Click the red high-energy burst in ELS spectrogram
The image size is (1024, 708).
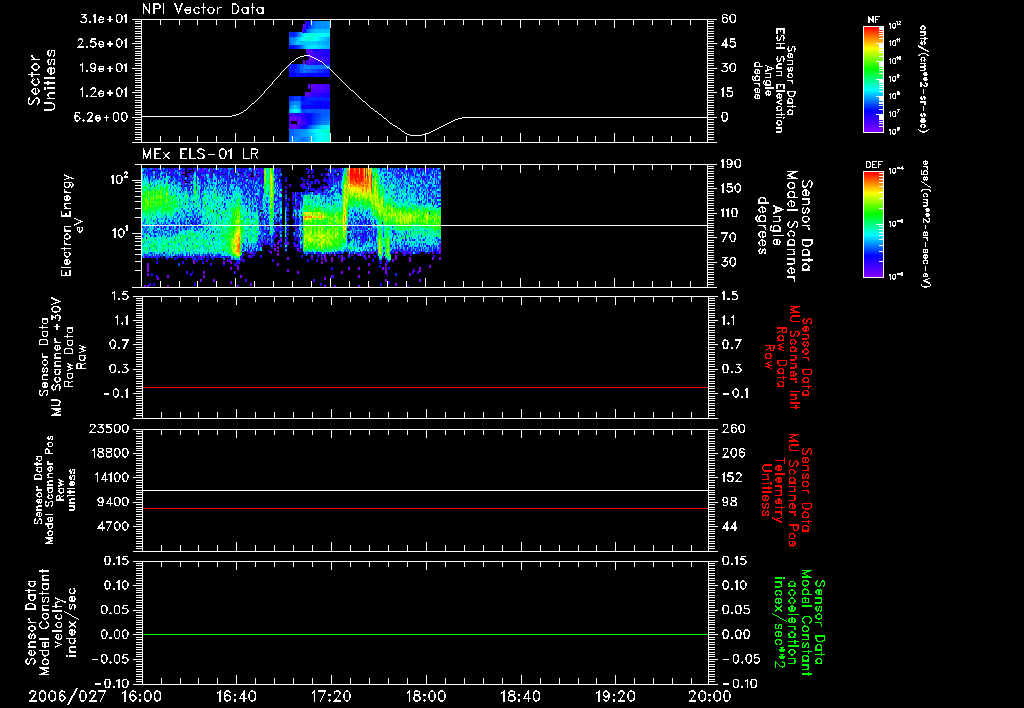pos(359,180)
